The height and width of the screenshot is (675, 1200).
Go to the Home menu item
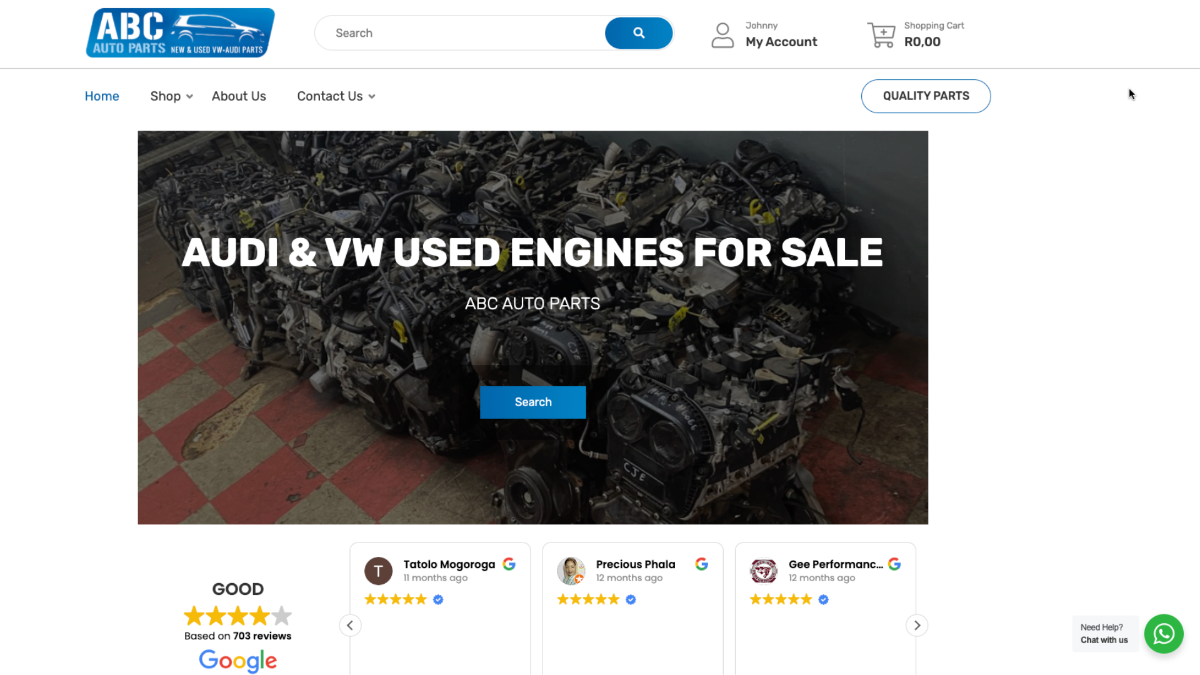point(101,96)
